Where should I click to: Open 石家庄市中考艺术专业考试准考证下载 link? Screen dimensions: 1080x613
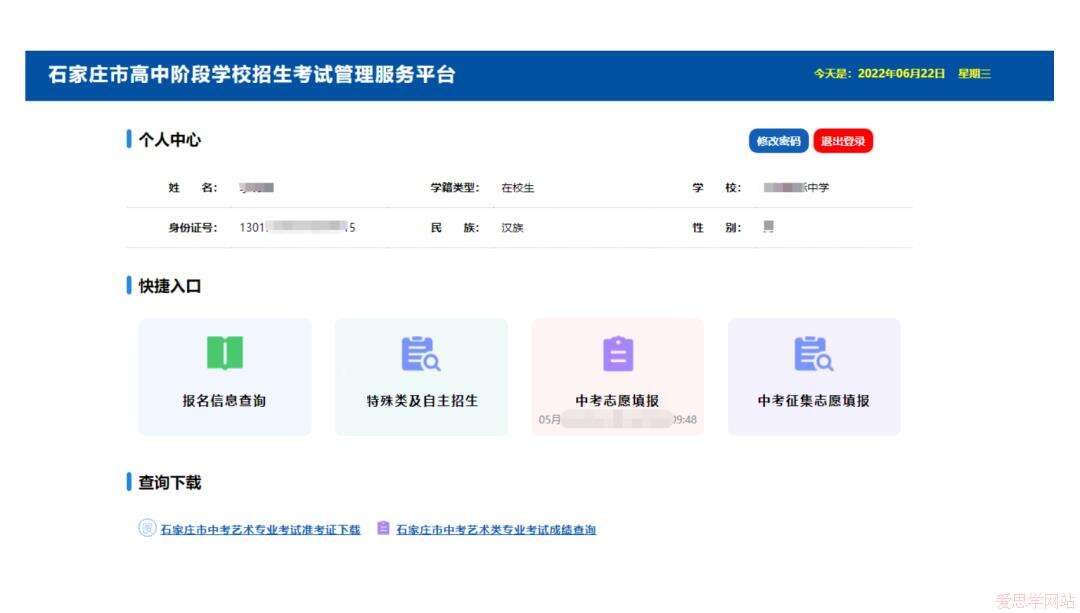point(260,530)
